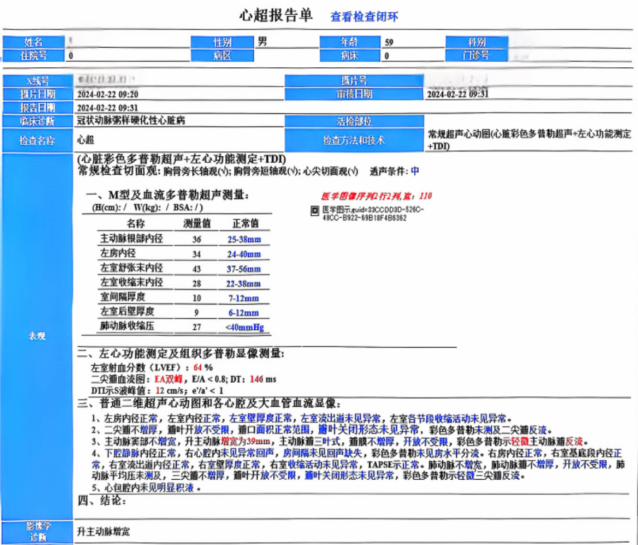Select 摄片日期 value 2024-02-22 09:20
638x545 pixels.
coord(107,94)
